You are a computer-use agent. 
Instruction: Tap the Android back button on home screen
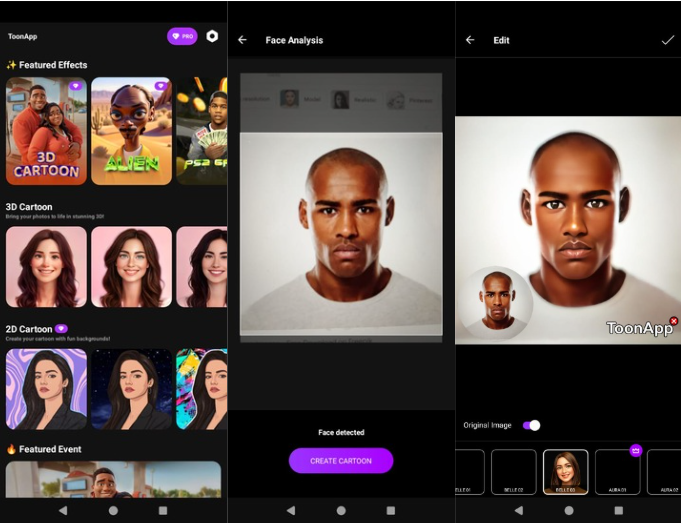click(63, 510)
